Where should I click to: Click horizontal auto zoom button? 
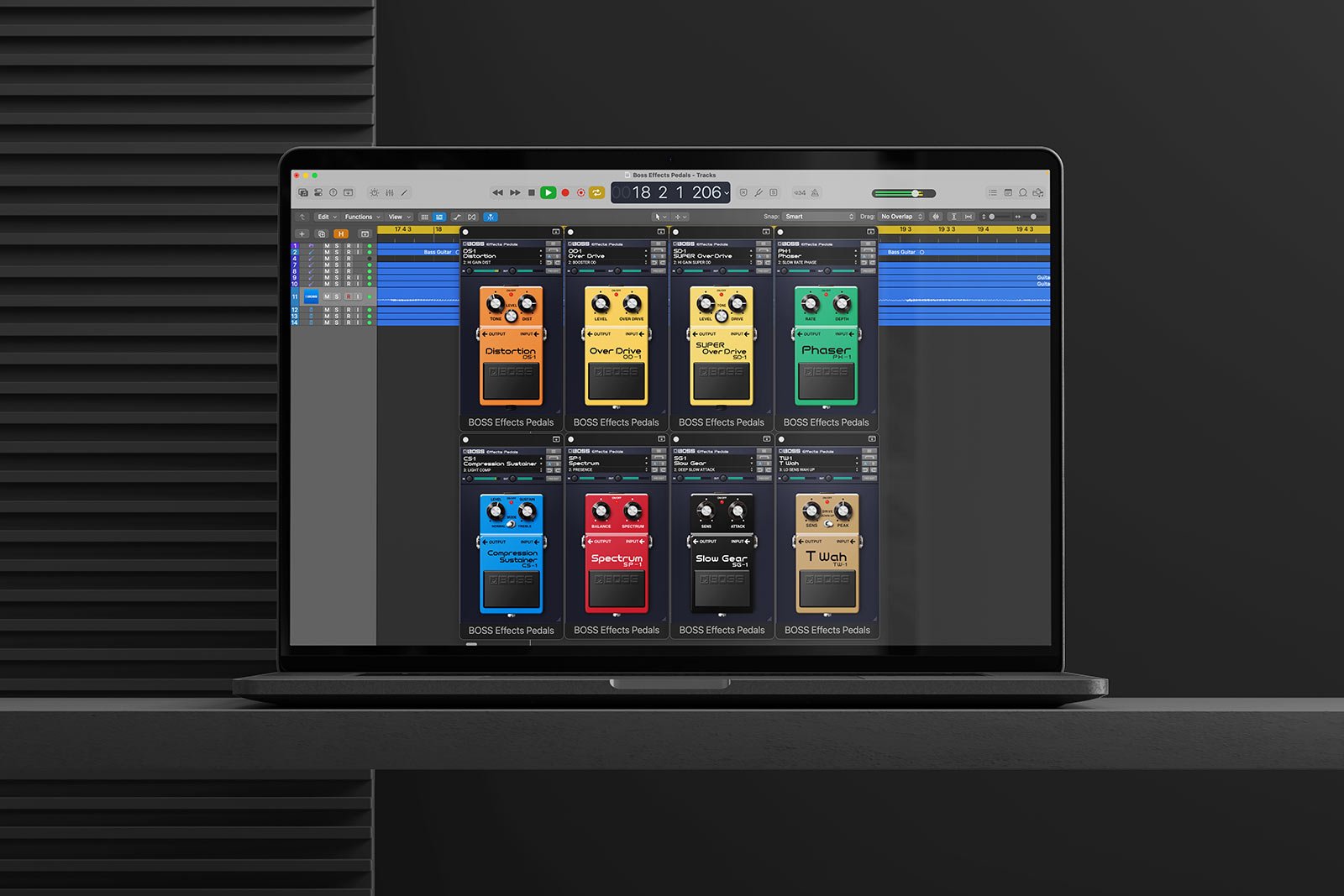[969, 217]
